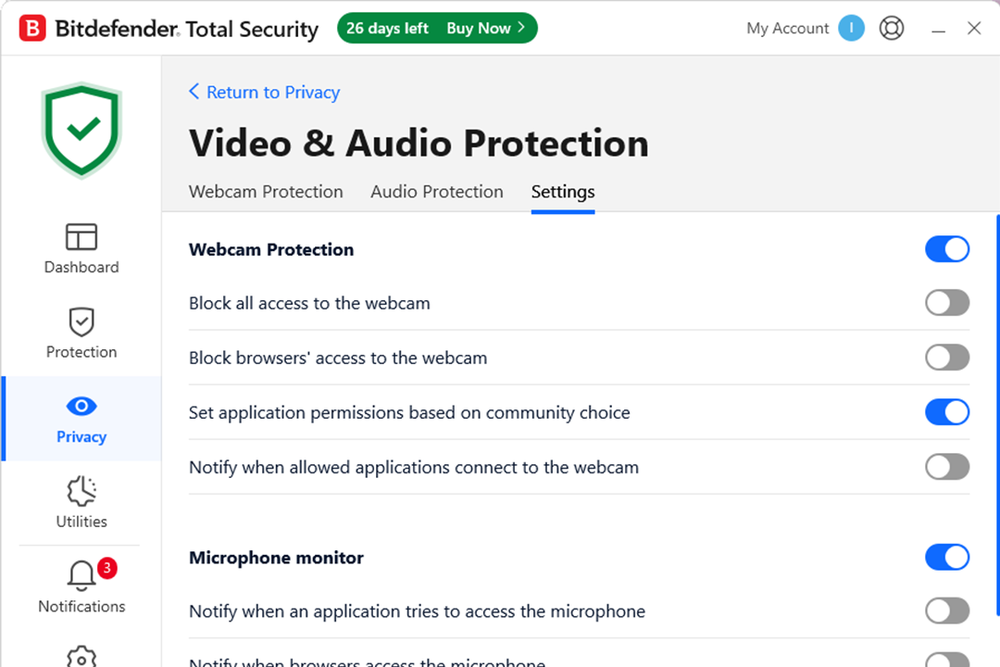Viewport: 1000px width, 667px height.
Task: Enable Block browsers' access to the webcam
Action: click(x=947, y=357)
